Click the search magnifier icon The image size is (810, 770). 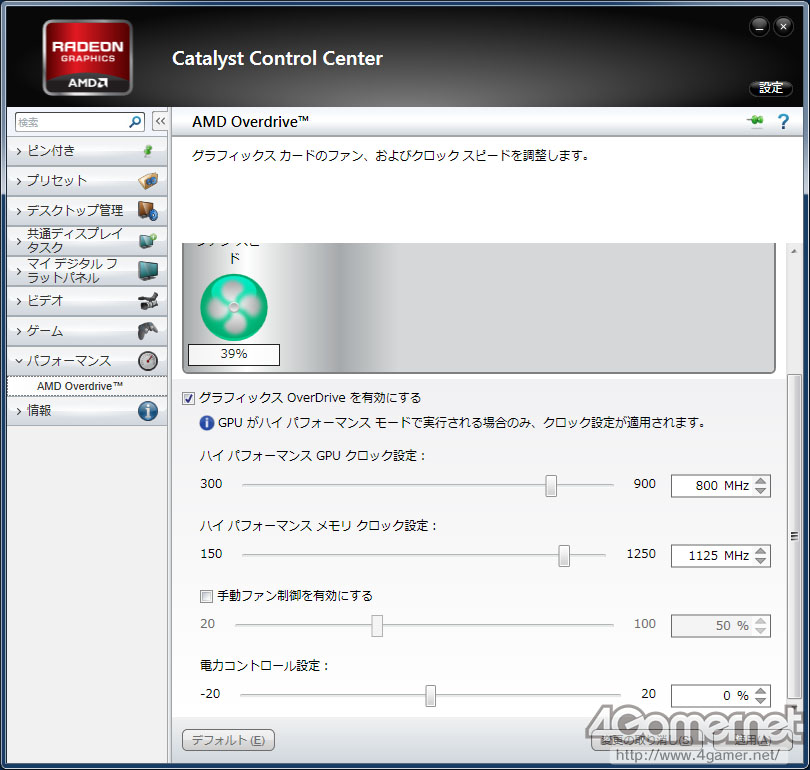point(135,122)
